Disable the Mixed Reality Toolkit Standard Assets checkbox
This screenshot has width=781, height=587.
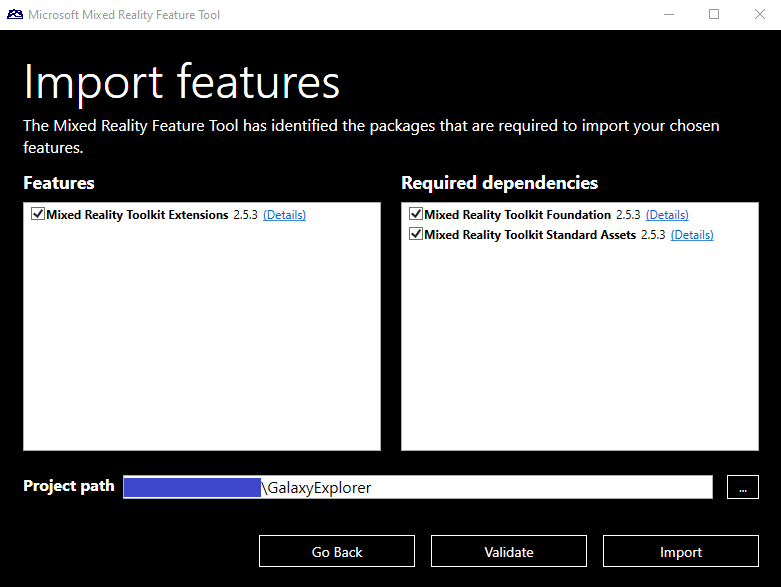coord(416,234)
